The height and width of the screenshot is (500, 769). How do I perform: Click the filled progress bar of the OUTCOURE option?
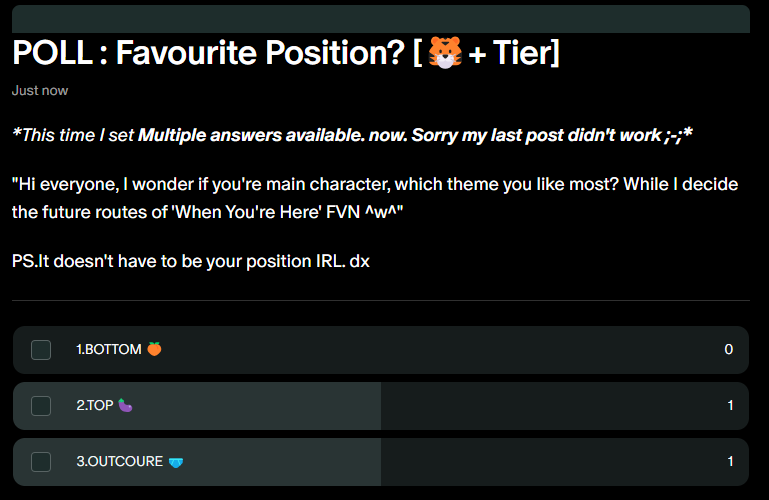click(280, 461)
